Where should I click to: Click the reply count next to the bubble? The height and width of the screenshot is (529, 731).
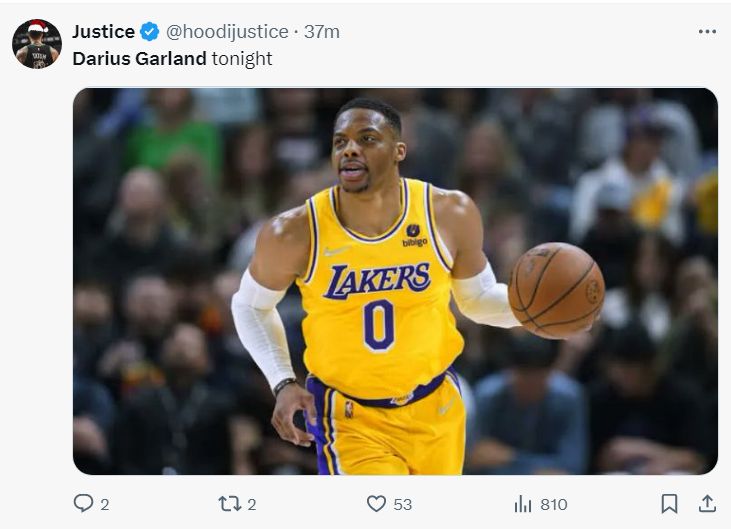[105, 505]
